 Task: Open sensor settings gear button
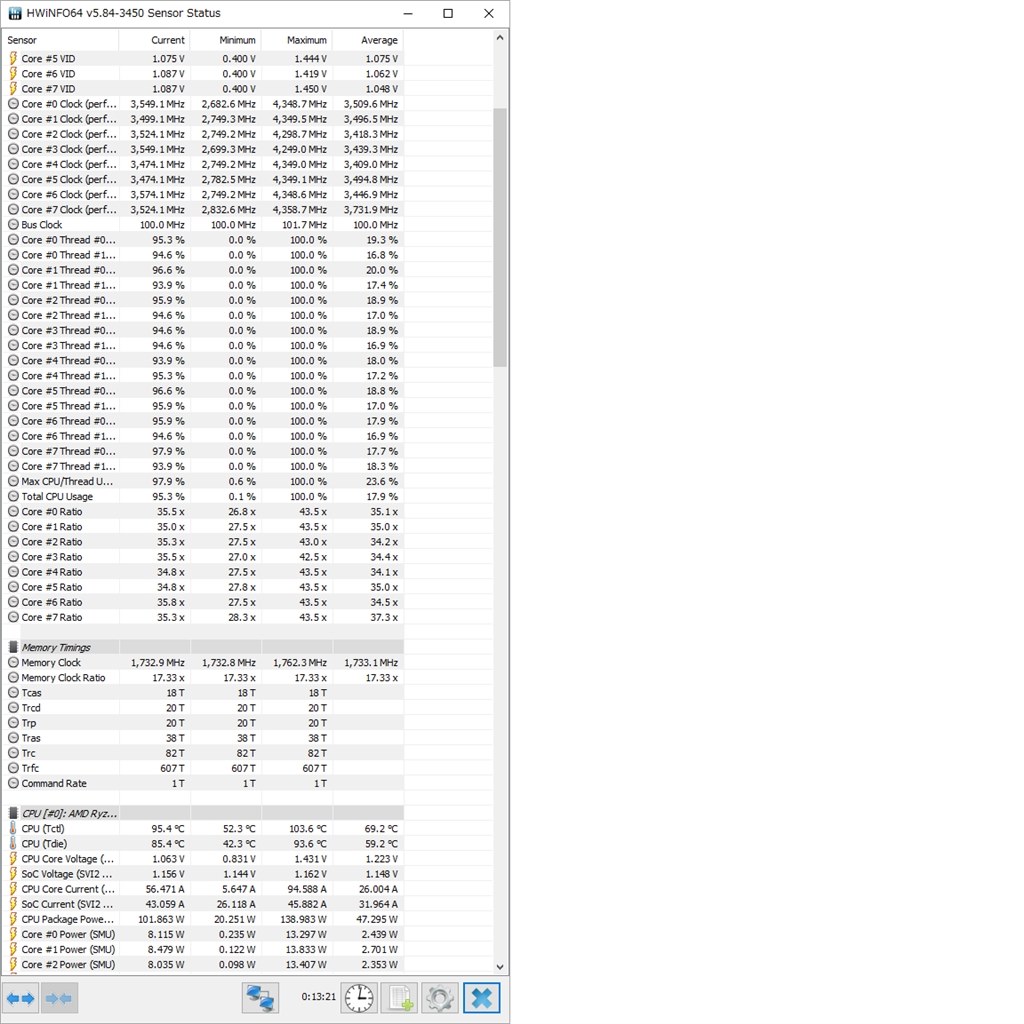440,998
